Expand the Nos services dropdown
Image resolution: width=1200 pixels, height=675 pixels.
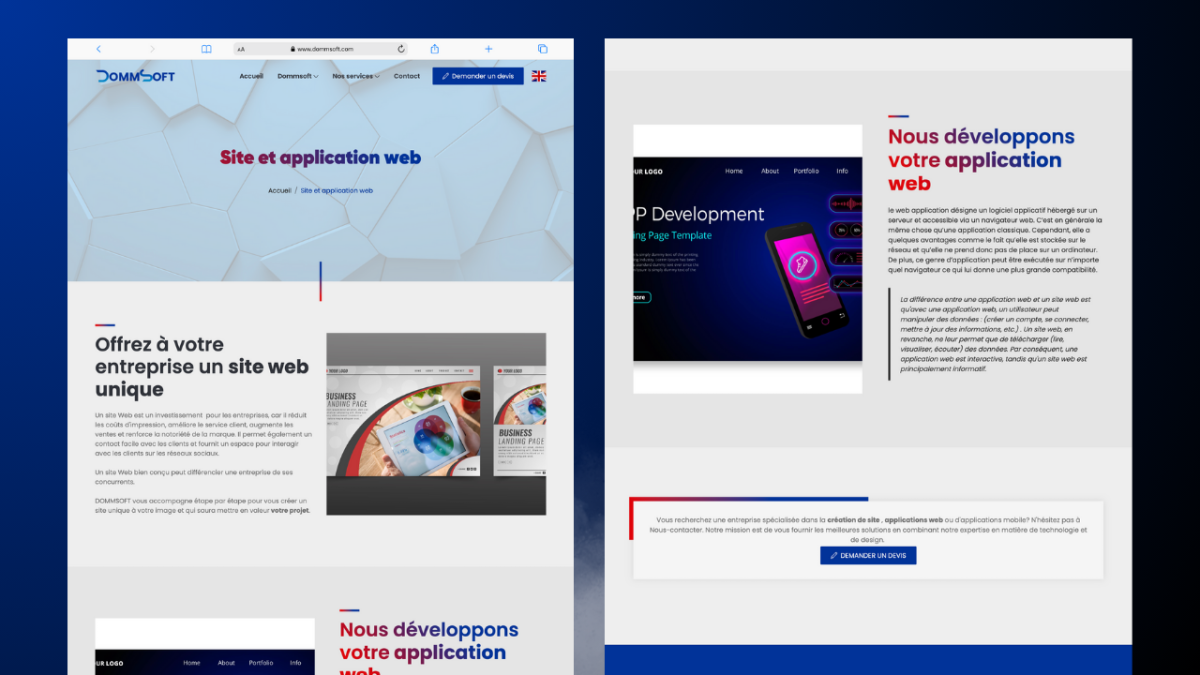[x=355, y=76]
